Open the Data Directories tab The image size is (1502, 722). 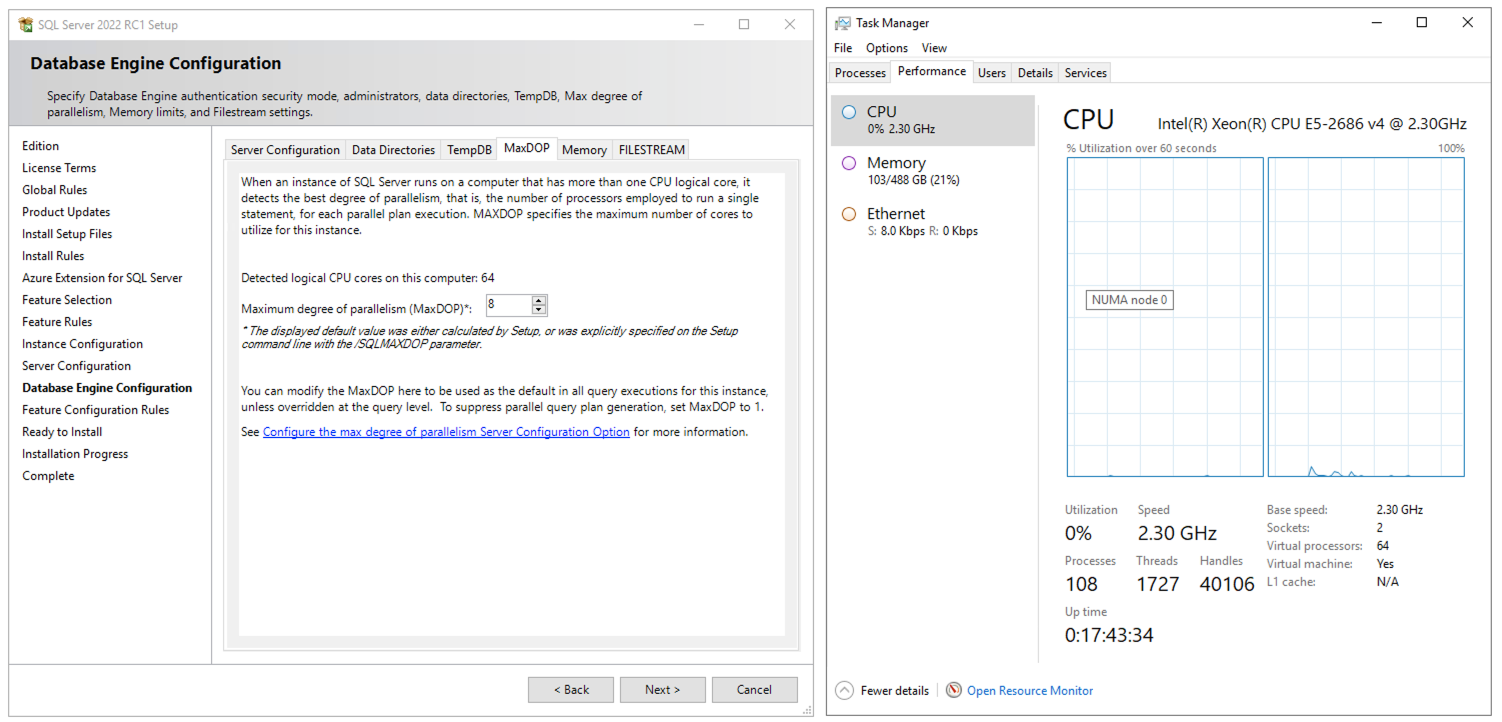[393, 150]
